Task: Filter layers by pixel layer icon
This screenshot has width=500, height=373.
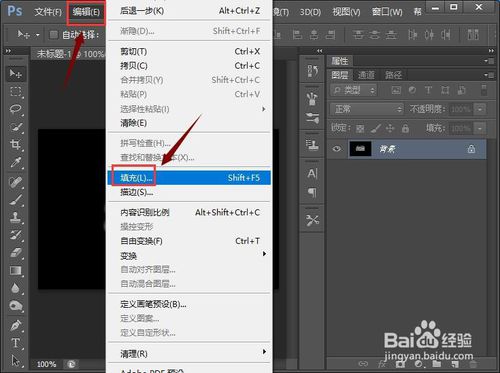Action: pos(396,90)
